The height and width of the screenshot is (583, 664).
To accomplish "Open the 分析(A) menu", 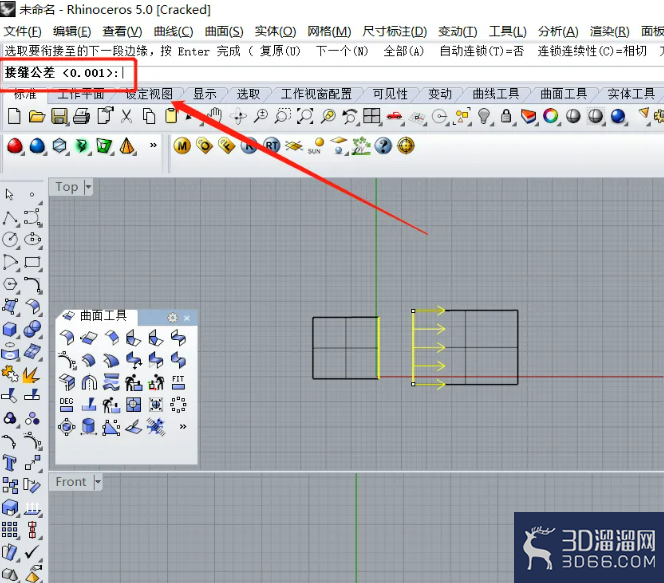I will 558,31.
